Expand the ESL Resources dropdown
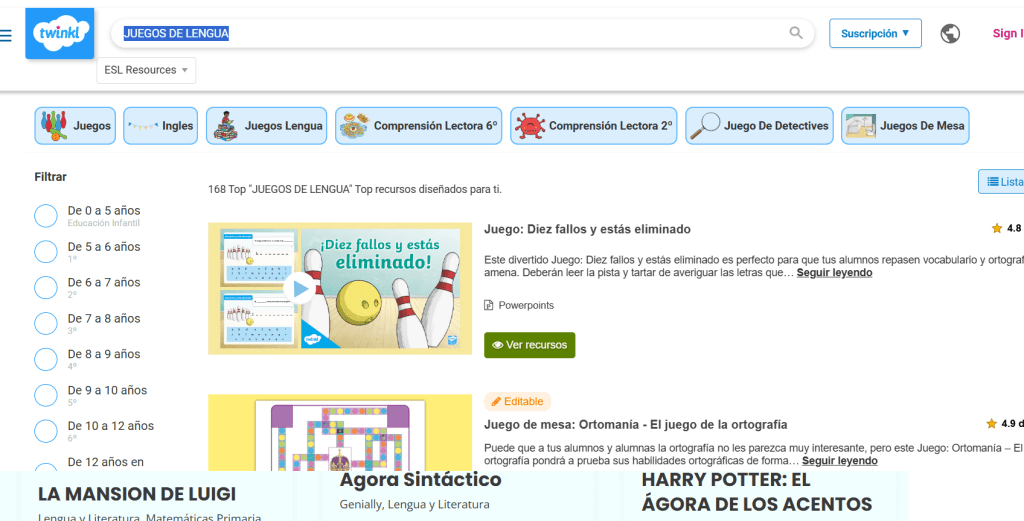 146,70
